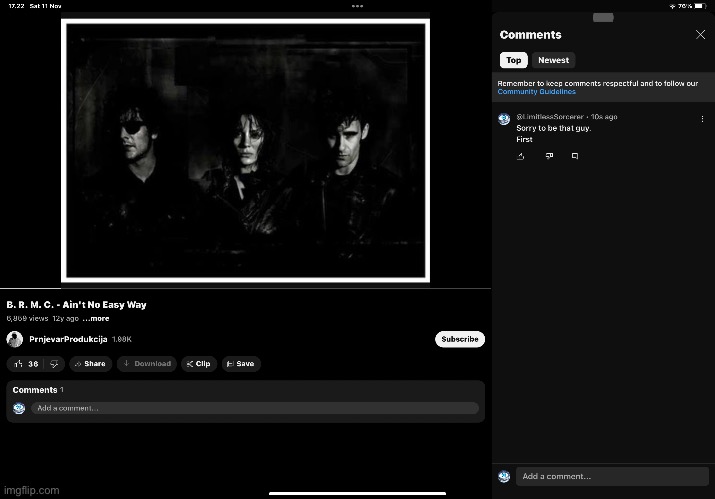
Task: Grab the Comments panel drag handle
Action: pos(603,18)
